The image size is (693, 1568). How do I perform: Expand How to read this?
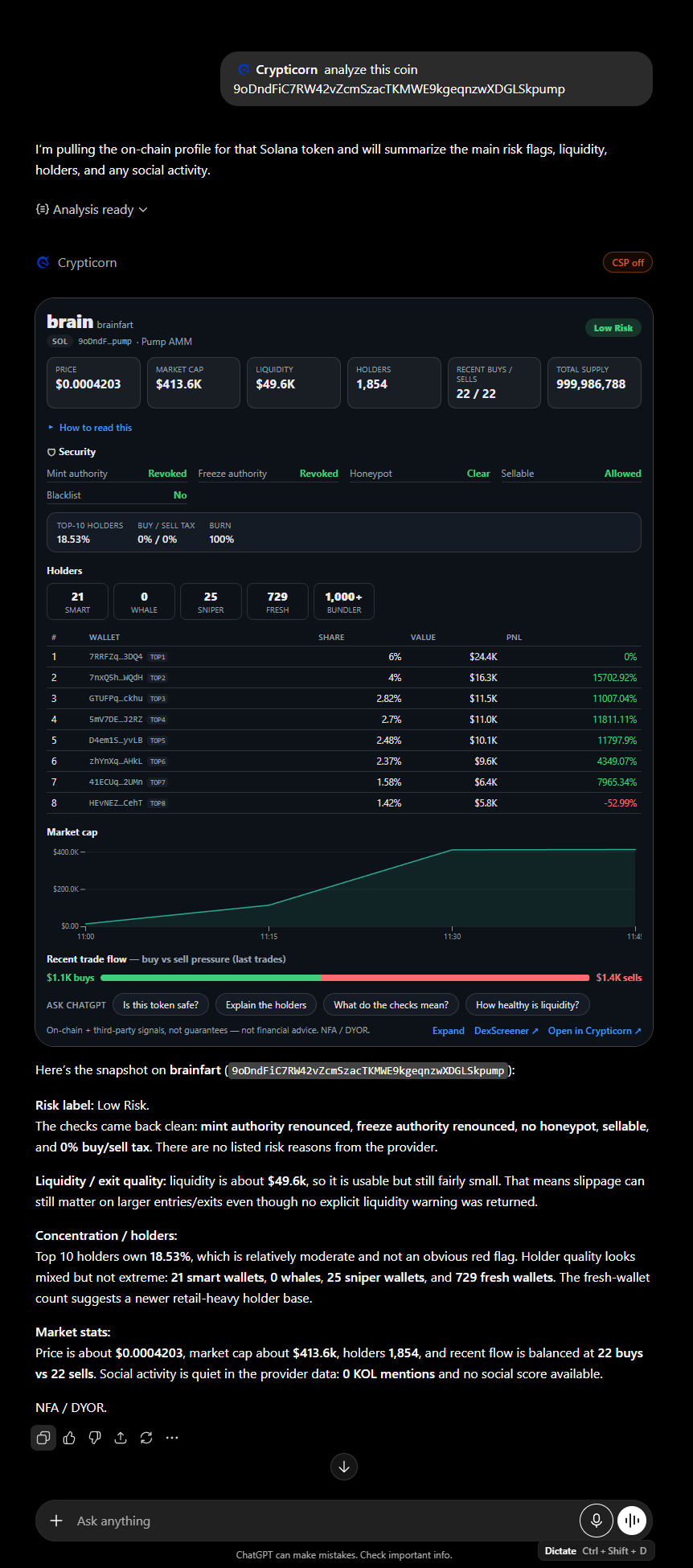[90, 428]
